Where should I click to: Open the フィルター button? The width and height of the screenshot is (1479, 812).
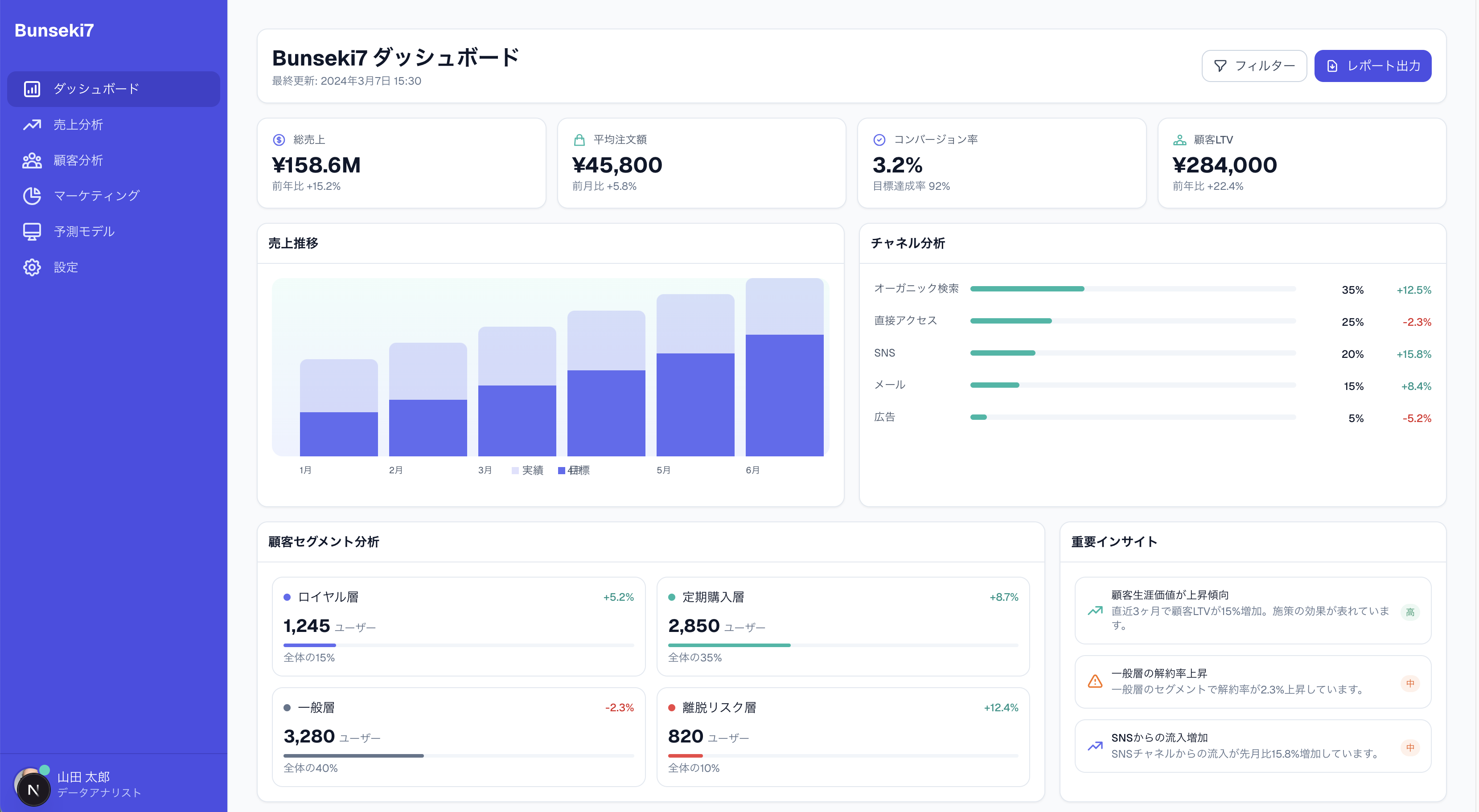[1254, 66]
